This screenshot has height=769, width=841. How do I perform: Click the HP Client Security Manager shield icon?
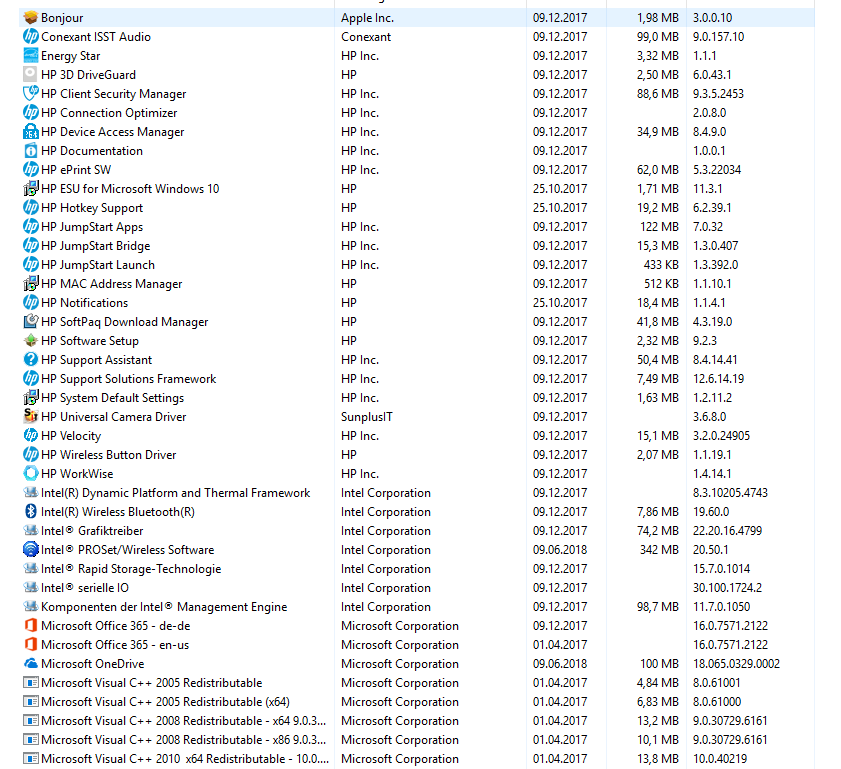click(31, 93)
